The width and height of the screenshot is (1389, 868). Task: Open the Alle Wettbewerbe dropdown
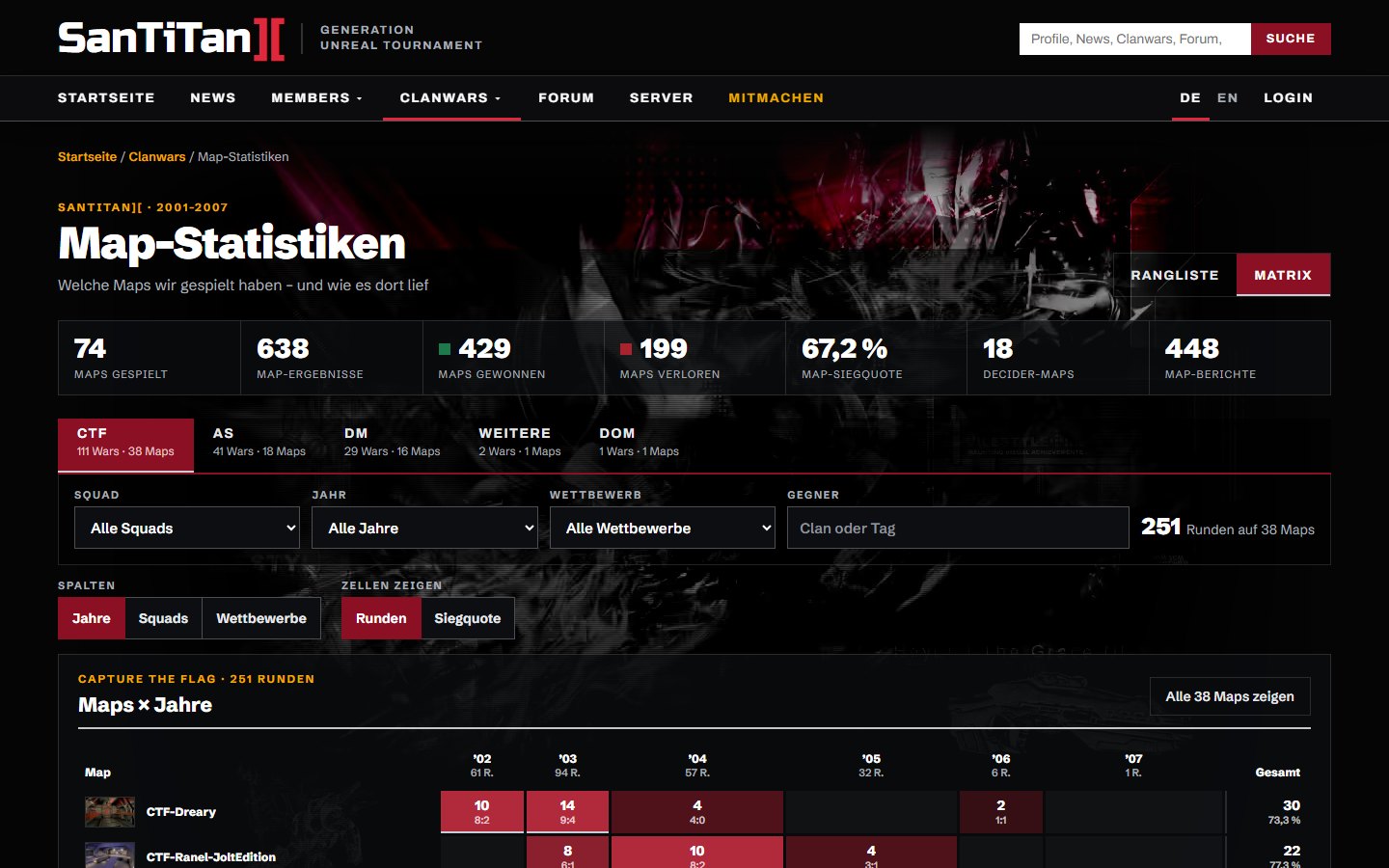point(663,528)
